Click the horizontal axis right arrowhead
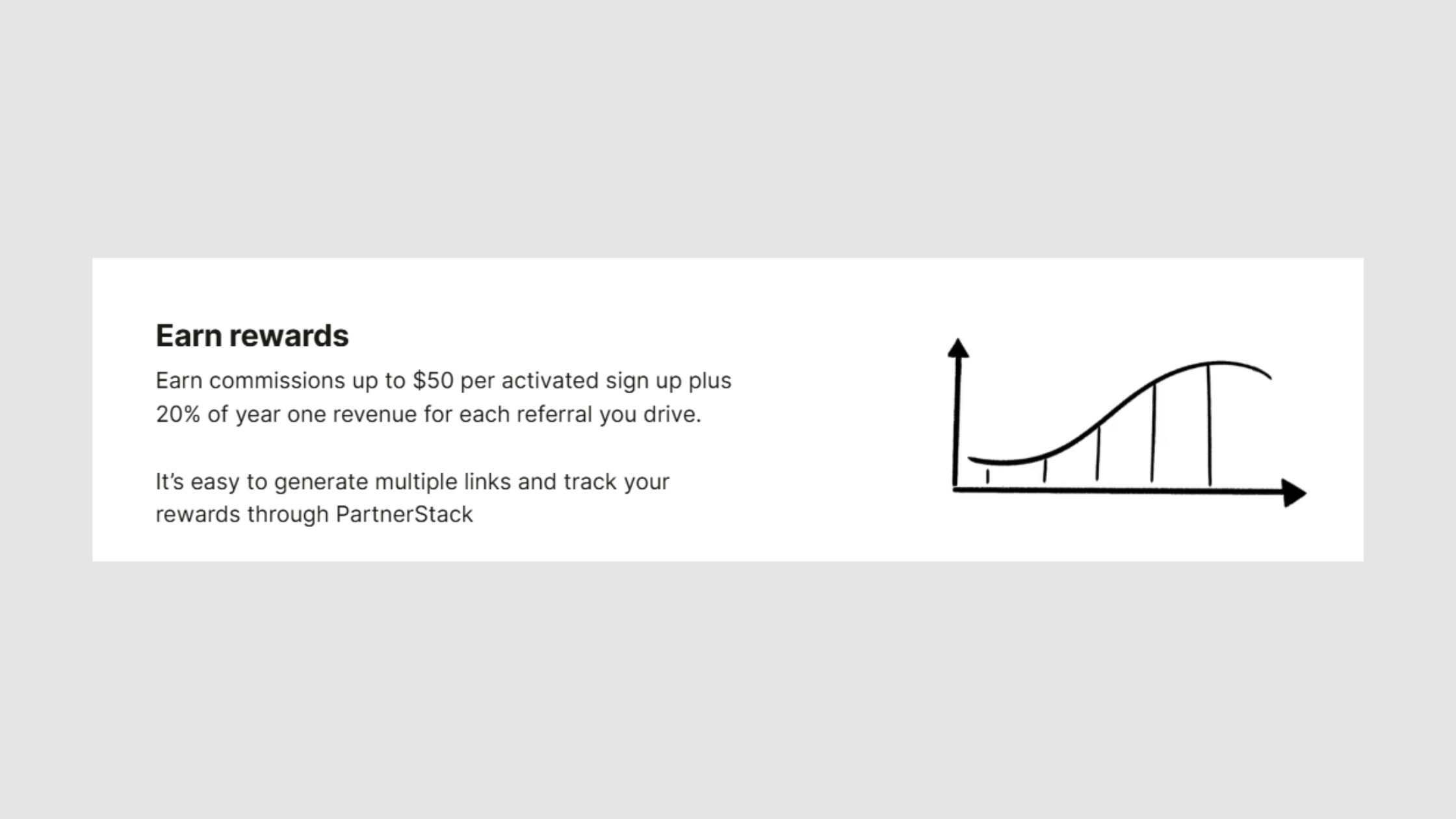This screenshot has height=819, width=1456. (1294, 493)
